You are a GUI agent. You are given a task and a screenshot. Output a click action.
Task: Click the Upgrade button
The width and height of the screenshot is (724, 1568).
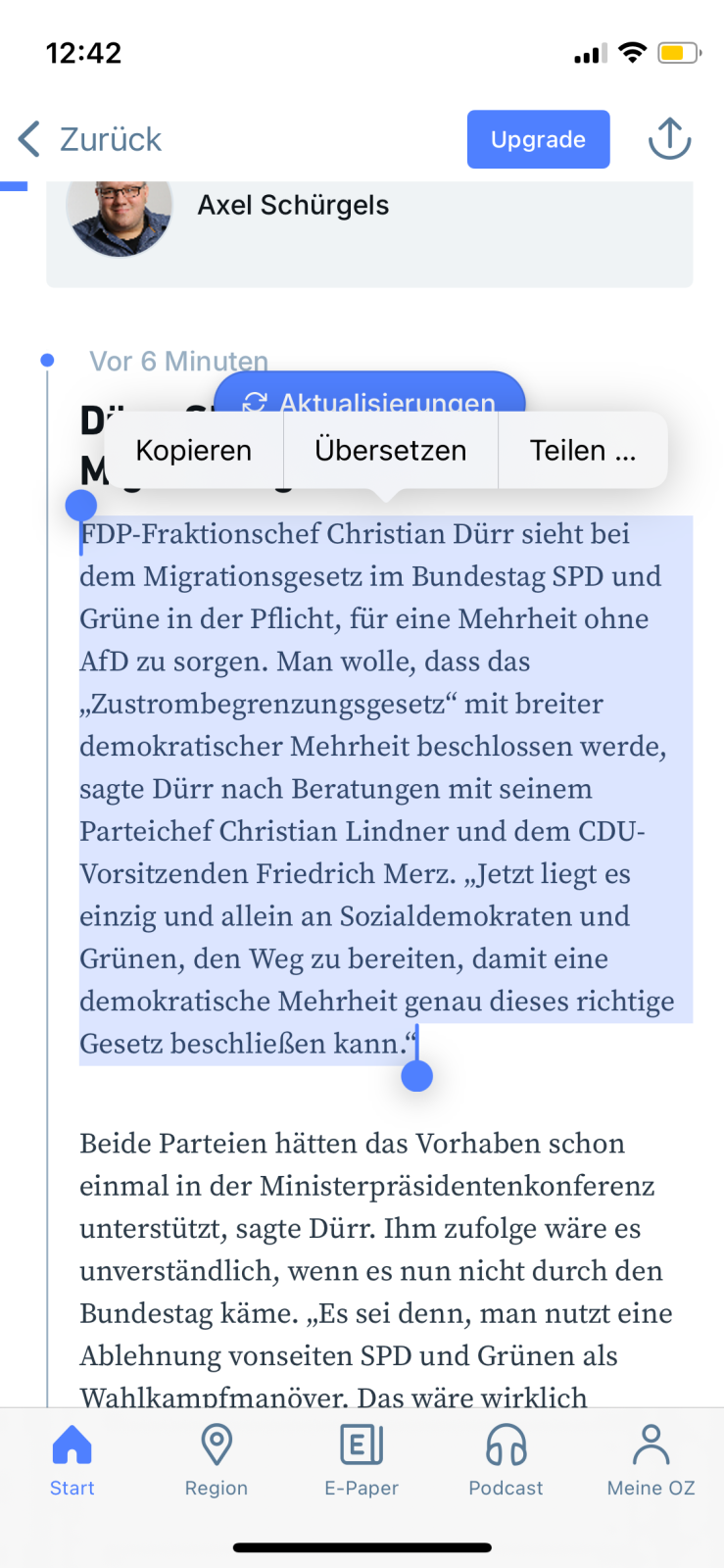tap(539, 139)
